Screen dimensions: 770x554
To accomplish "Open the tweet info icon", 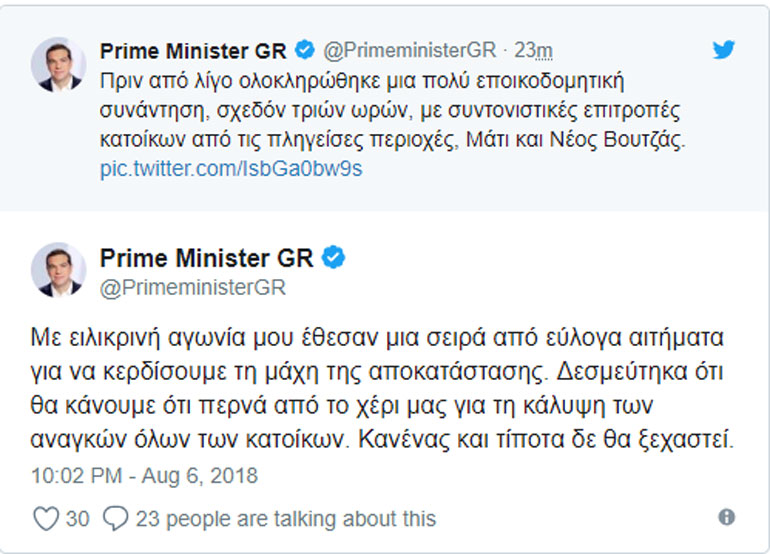I will point(727,517).
